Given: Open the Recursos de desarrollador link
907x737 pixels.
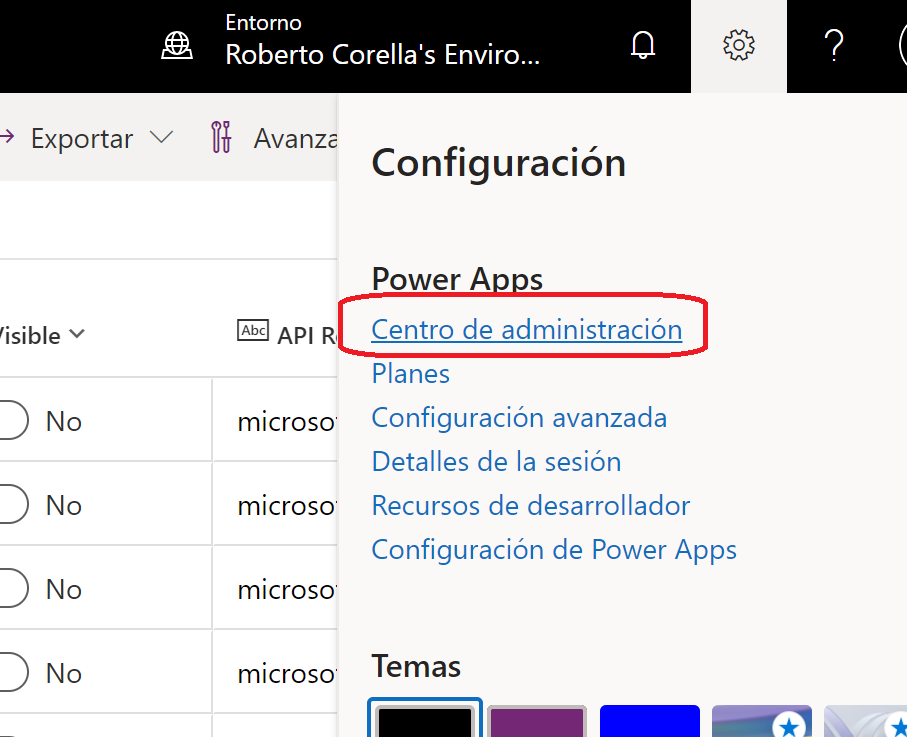Looking at the screenshot, I should pos(530,506).
